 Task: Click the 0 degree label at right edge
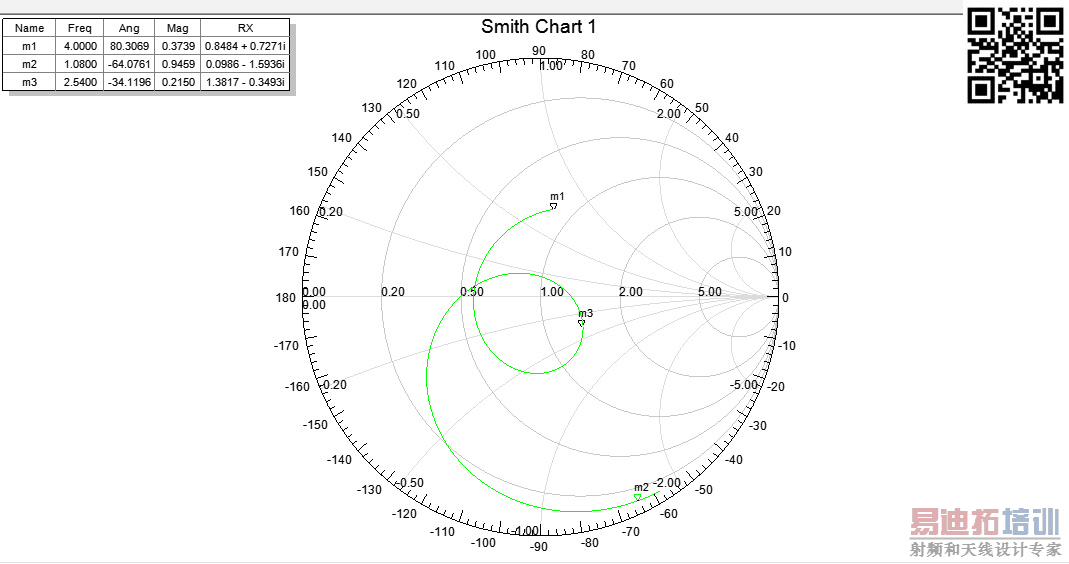coord(785,297)
